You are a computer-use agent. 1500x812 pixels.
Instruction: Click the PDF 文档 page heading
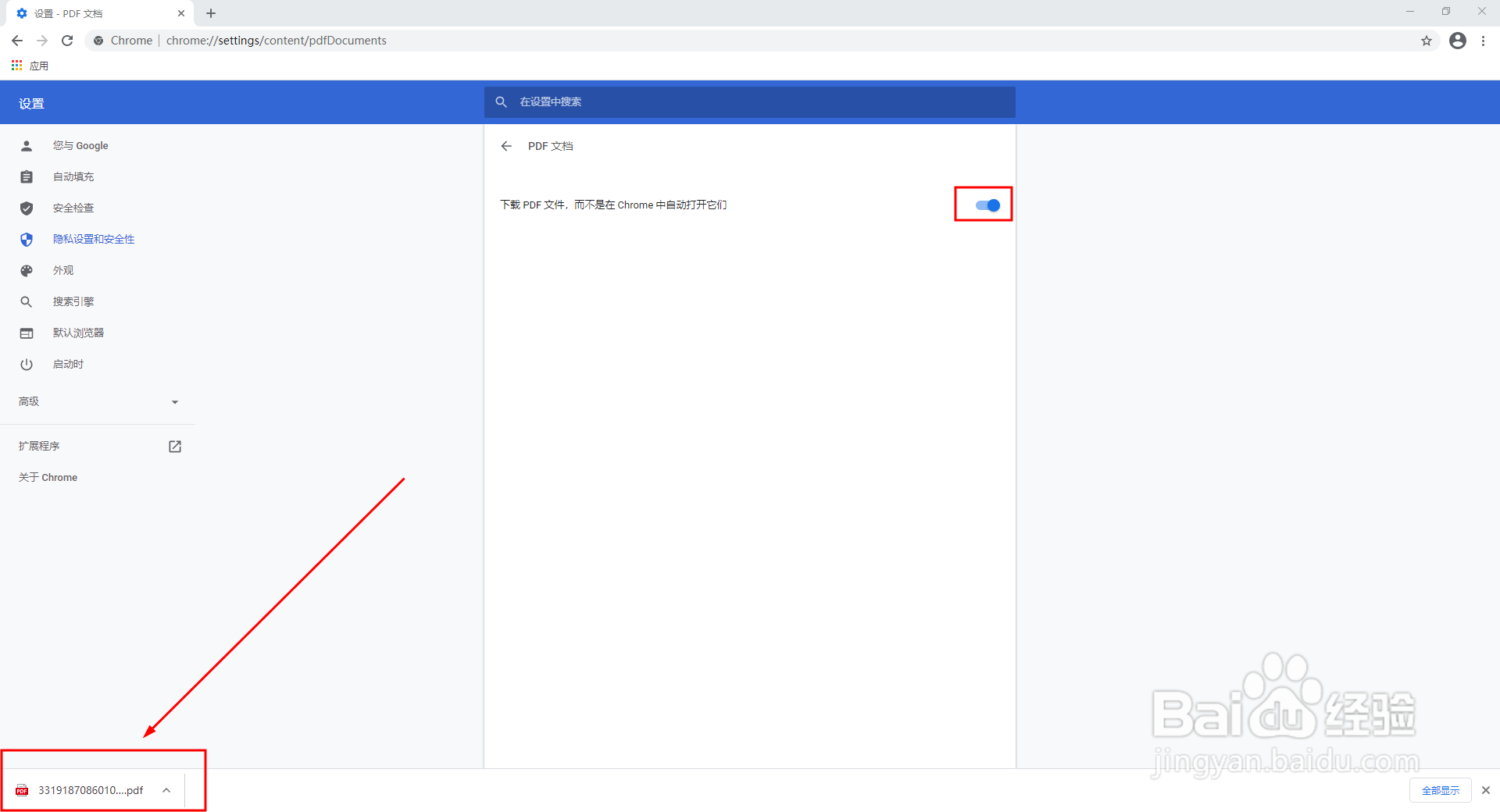click(551, 146)
